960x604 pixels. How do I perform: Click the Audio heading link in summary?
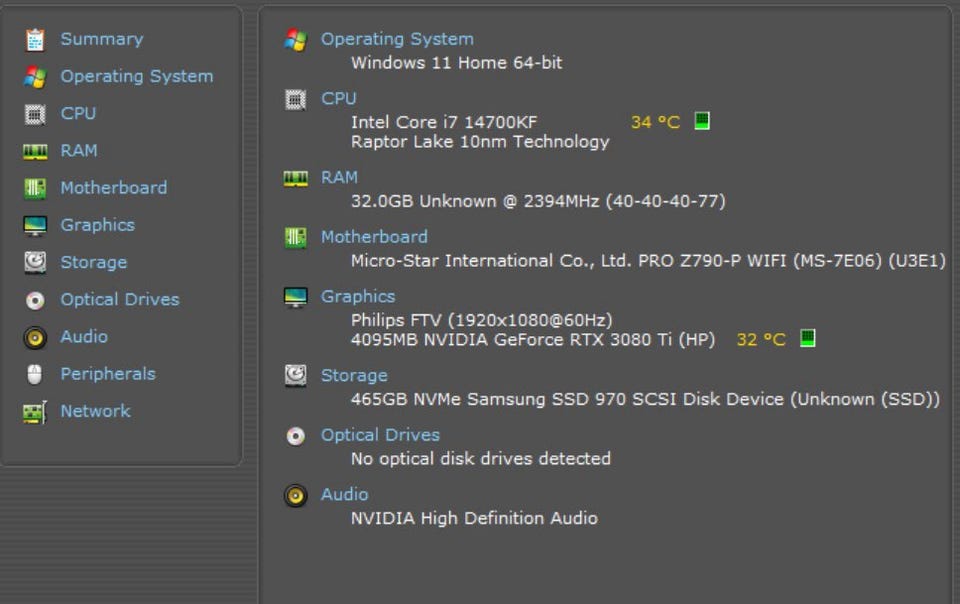pyautogui.click(x=344, y=494)
